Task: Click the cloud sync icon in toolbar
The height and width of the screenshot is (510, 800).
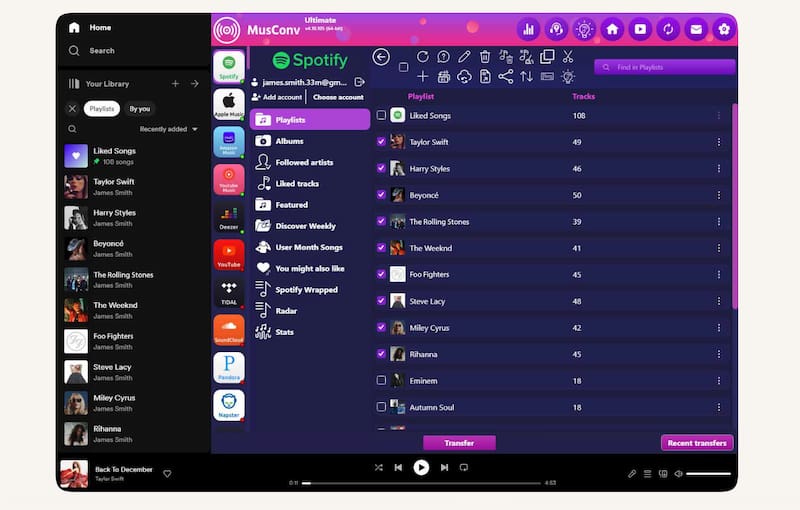Action: click(464, 76)
